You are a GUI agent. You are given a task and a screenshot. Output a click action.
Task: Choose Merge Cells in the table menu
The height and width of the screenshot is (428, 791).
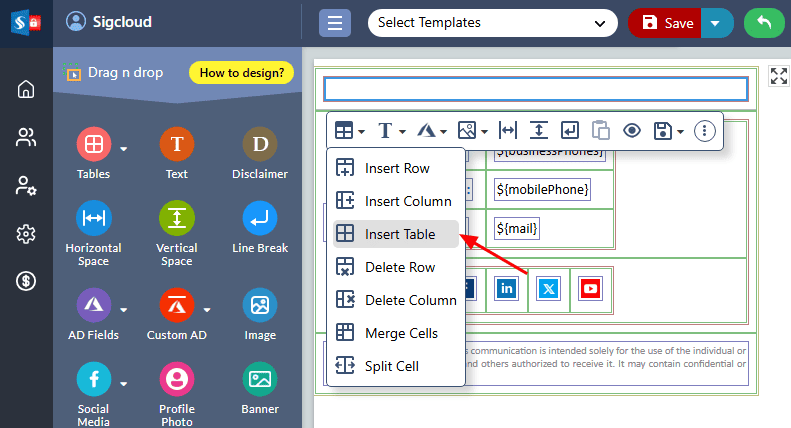pos(400,333)
